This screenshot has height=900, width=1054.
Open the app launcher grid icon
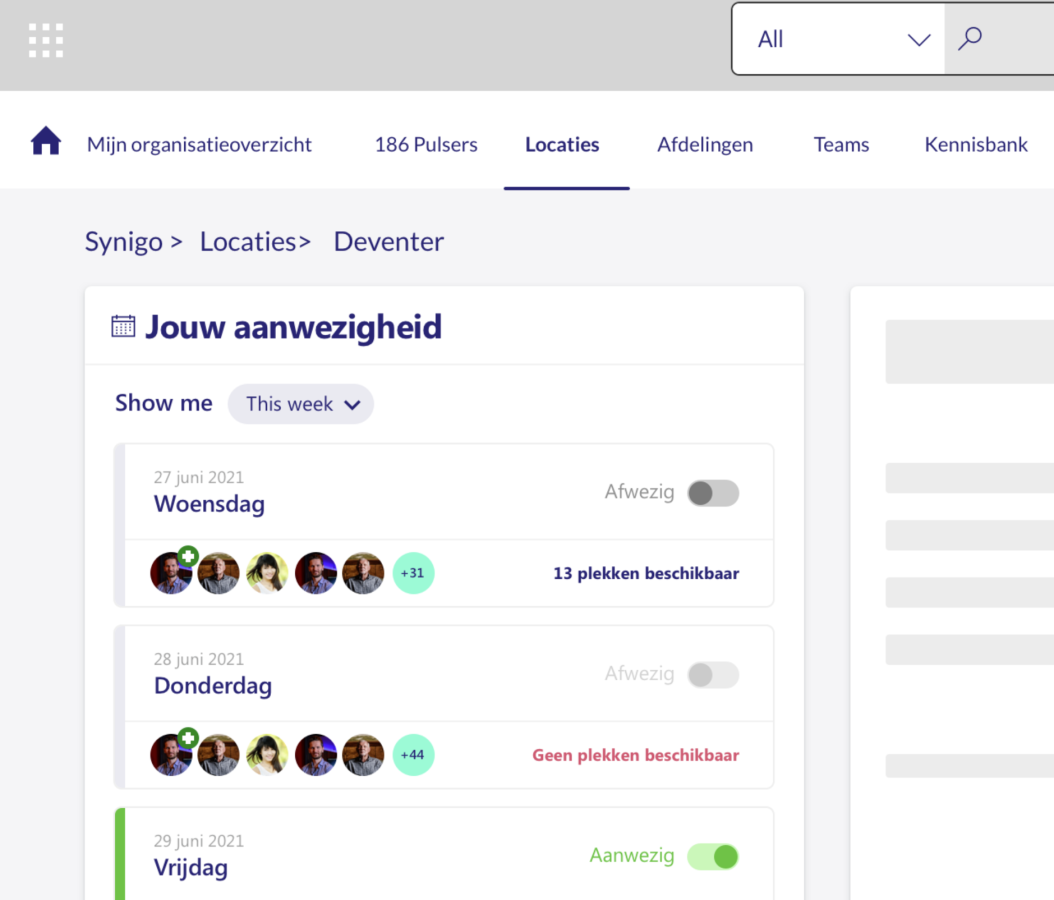tap(46, 40)
